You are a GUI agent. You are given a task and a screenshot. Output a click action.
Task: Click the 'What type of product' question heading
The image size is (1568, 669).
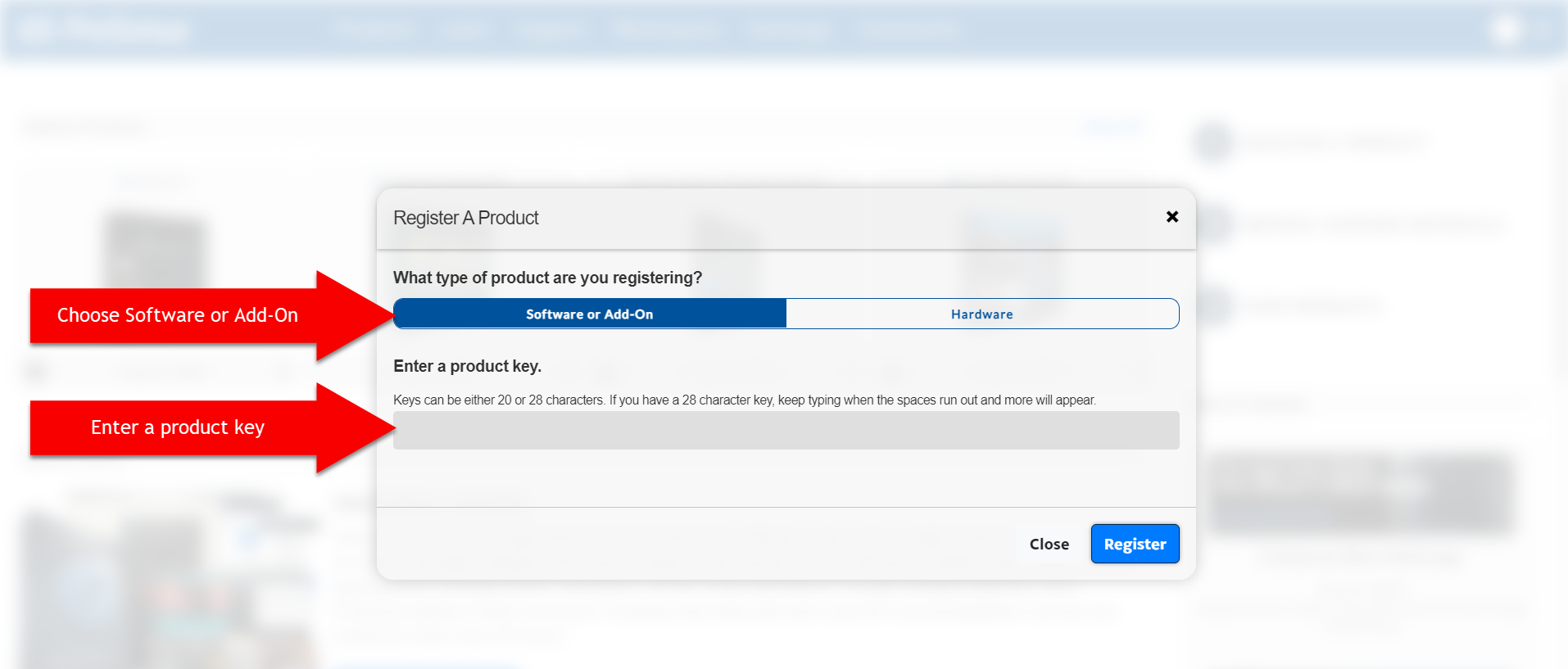(547, 278)
